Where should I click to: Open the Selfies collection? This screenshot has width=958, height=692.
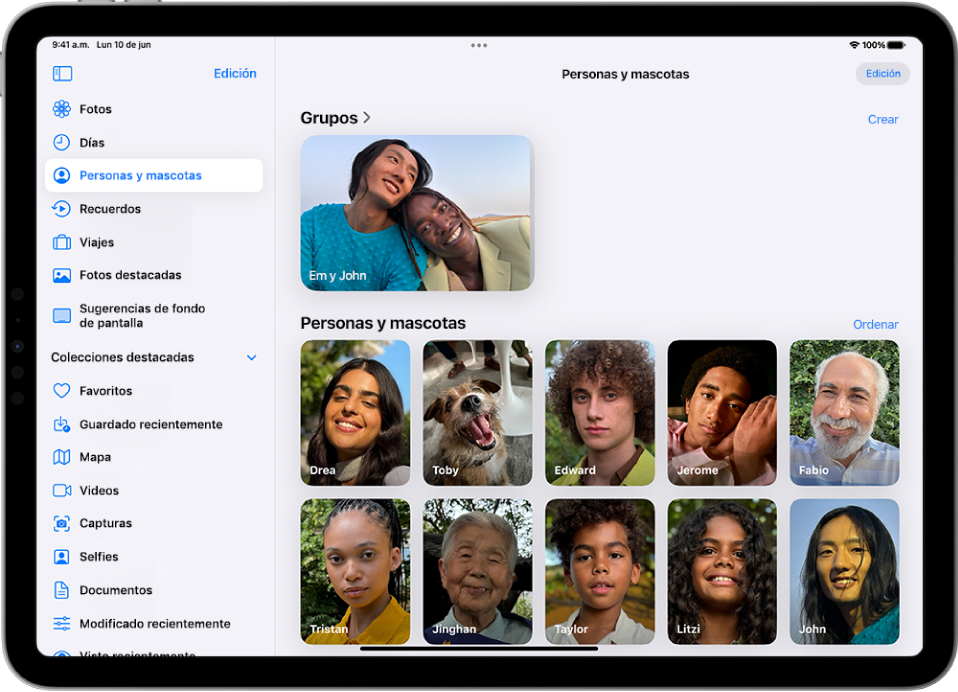(x=104, y=556)
